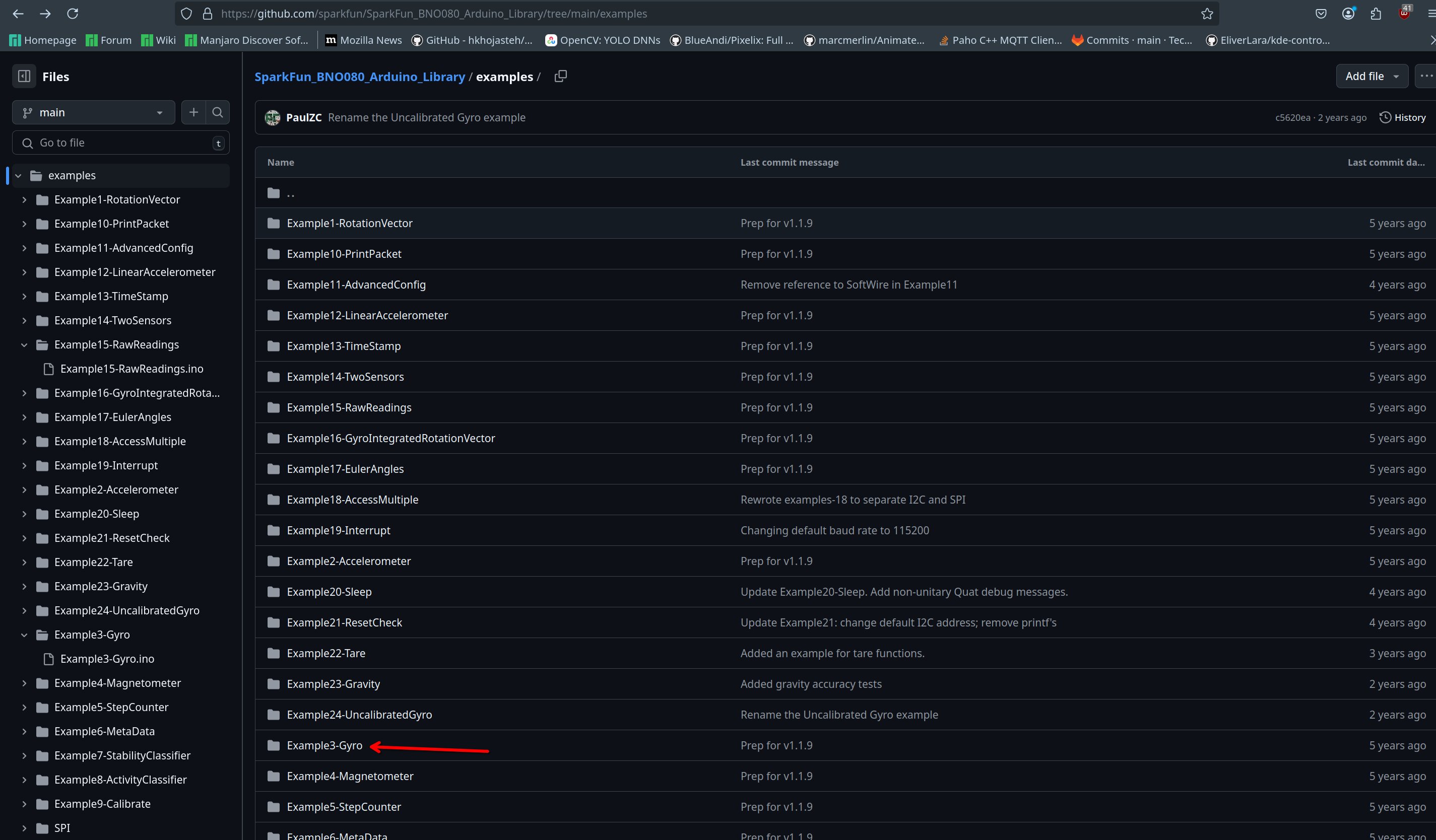
Task: Click PaulZC author name
Action: pos(304,117)
